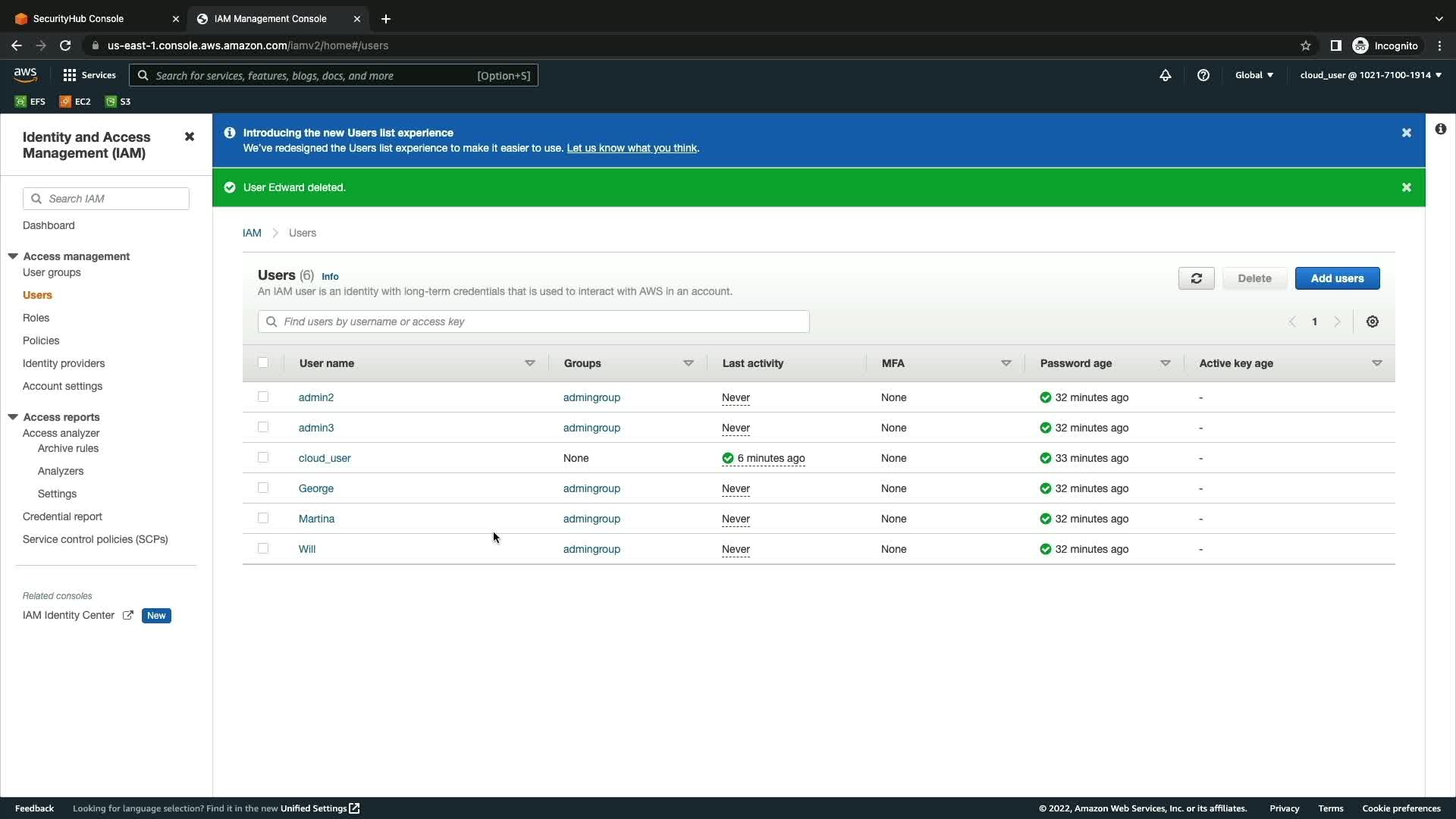The height and width of the screenshot is (819, 1456).
Task: Check the select-all users checkbox in header
Action: pyautogui.click(x=263, y=362)
